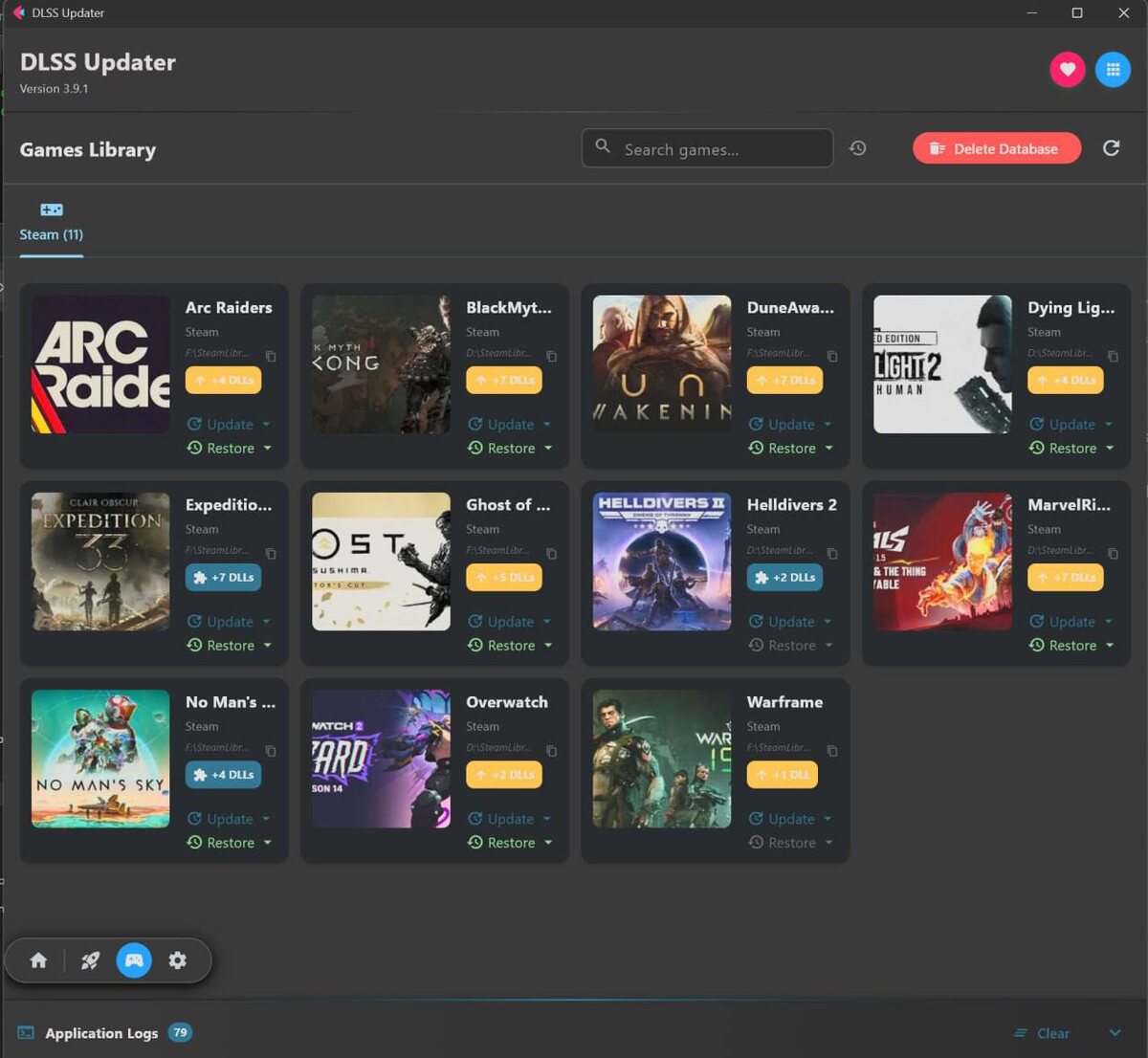Image resolution: width=1148 pixels, height=1058 pixels.
Task: Copy the BlackMyth path
Action: [551, 356]
